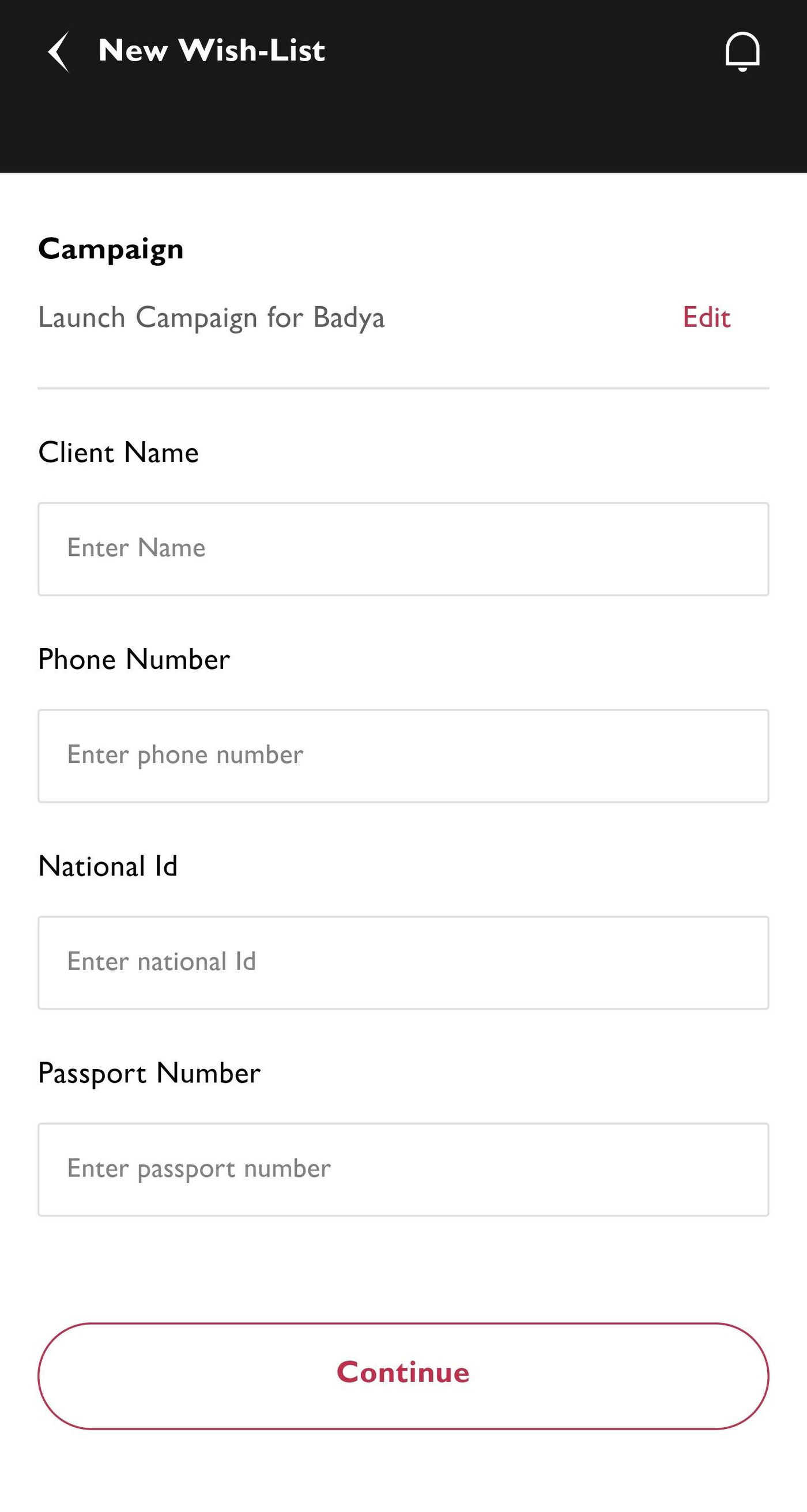Open notifications via the bell icon
The width and height of the screenshot is (807, 1512).
[x=742, y=52]
